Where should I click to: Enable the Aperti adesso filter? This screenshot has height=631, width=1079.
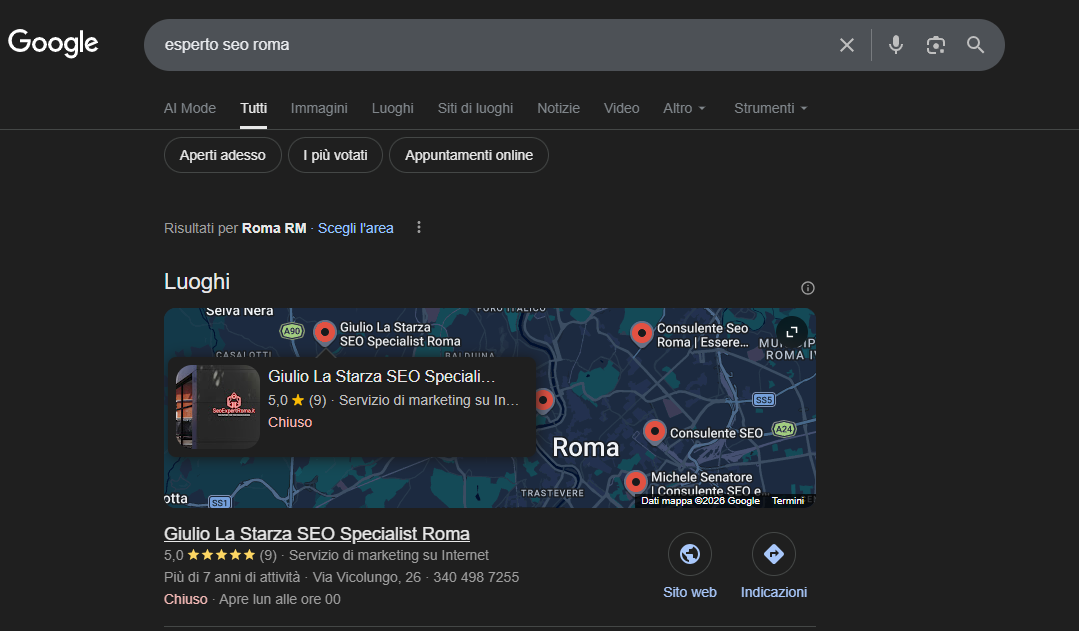coord(222,155)
